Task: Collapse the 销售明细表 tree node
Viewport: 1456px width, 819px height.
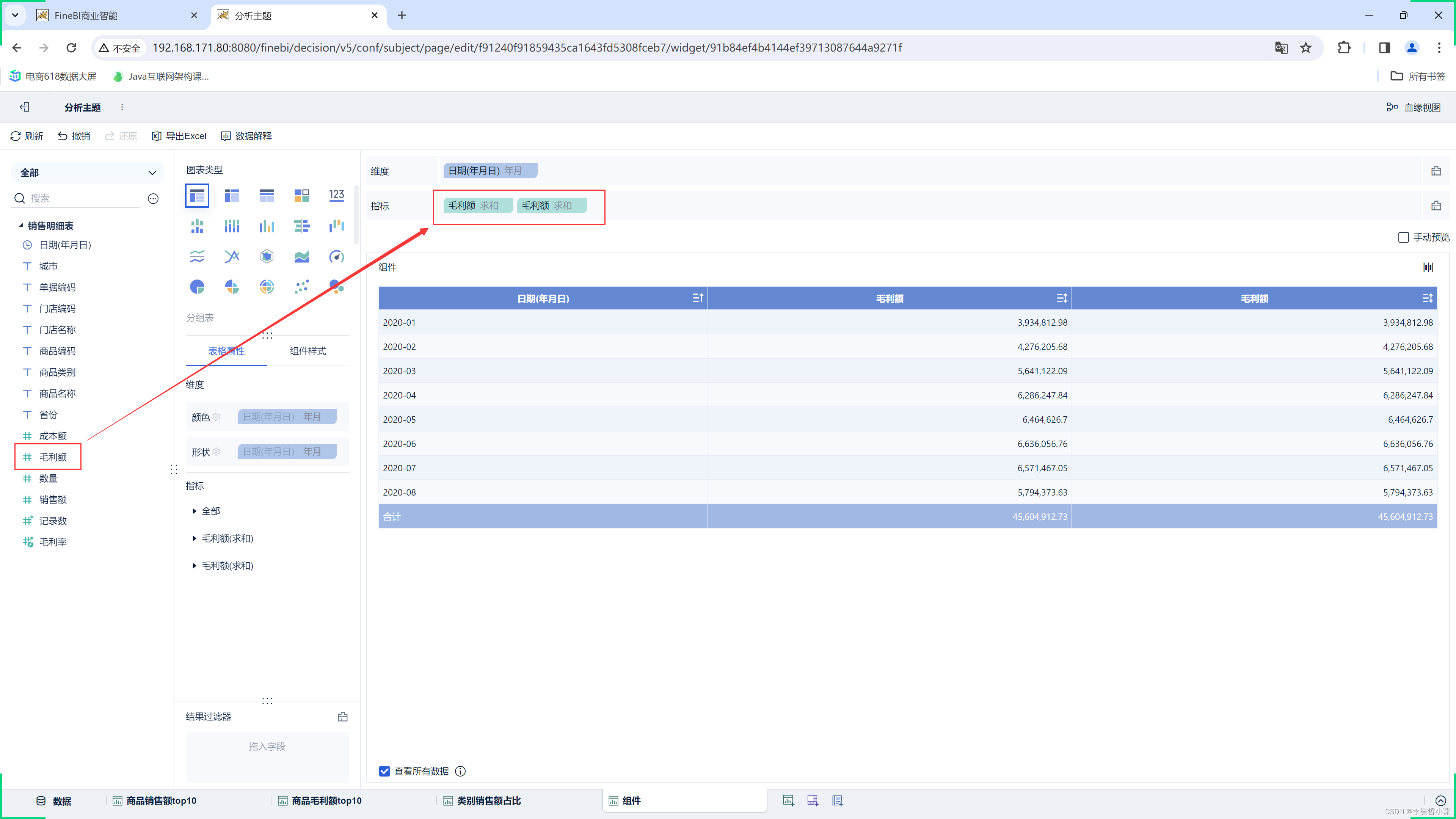Action: pyautogui.click(x=21, y=226)
